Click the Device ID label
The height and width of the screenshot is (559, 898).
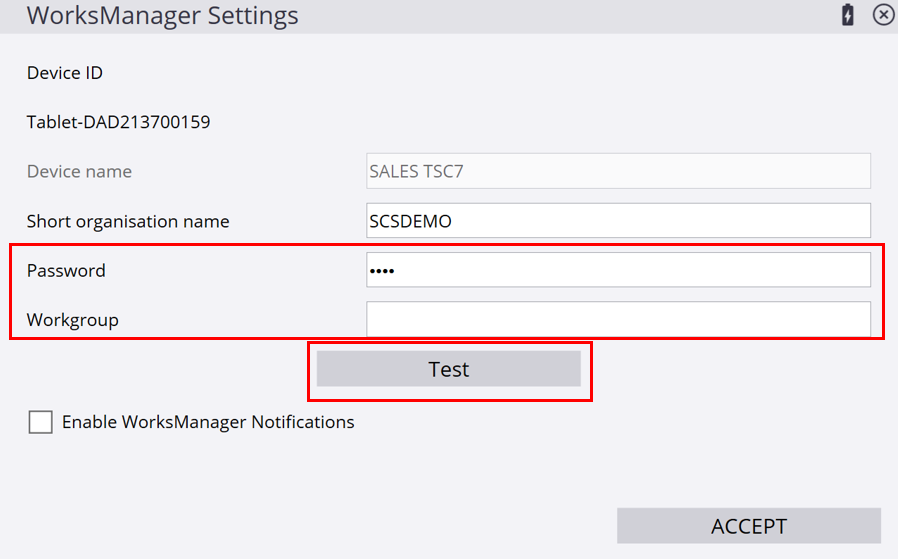coord(65,73)
